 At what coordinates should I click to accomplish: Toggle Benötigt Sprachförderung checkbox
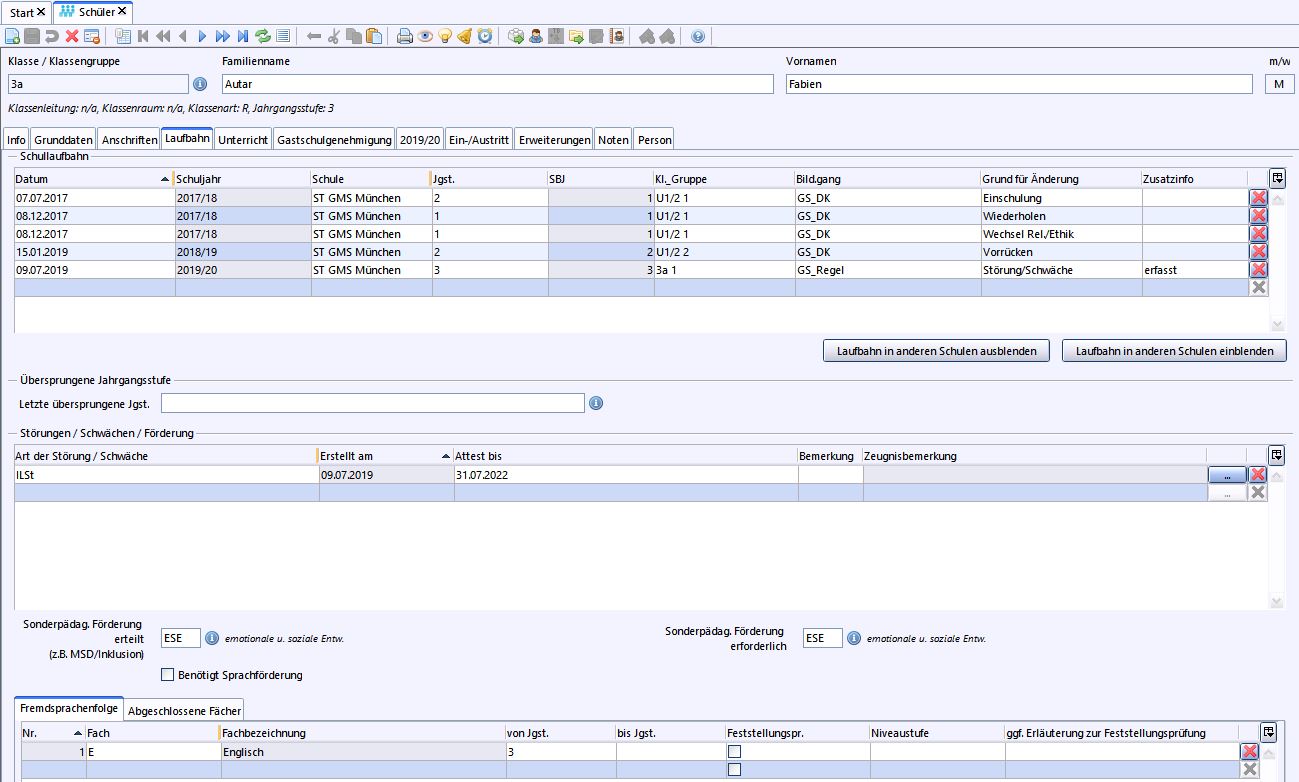coord(168,675)
